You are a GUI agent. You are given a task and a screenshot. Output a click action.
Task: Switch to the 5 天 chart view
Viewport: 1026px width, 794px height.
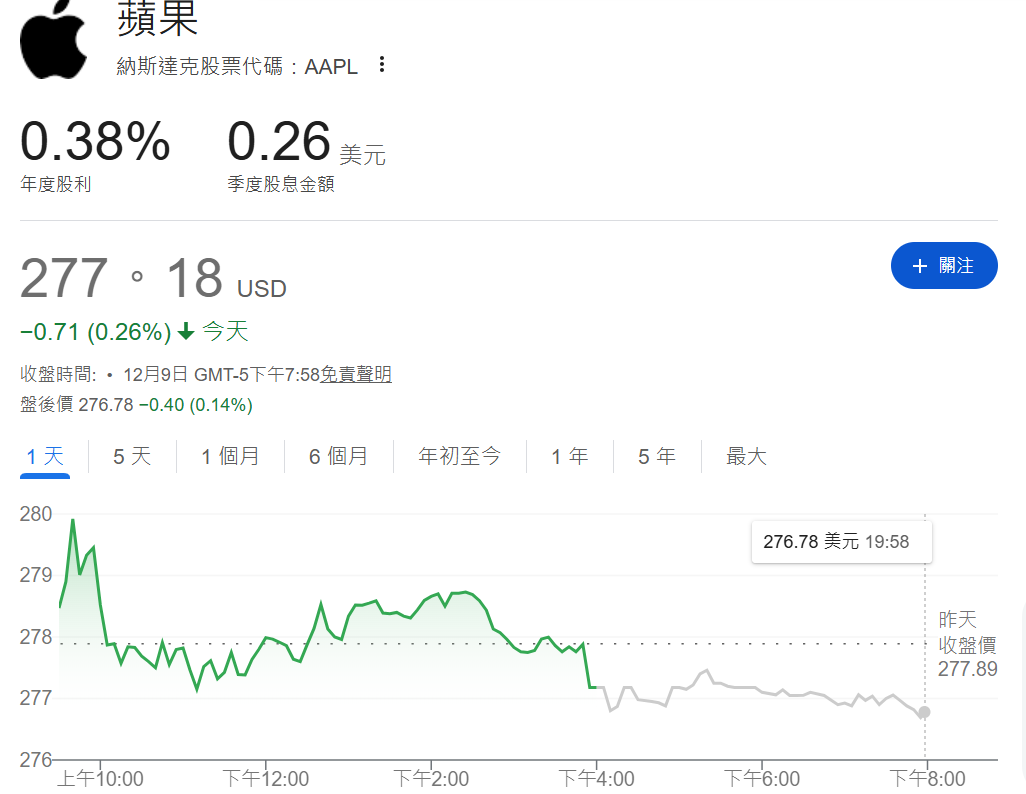pos(131,454)
